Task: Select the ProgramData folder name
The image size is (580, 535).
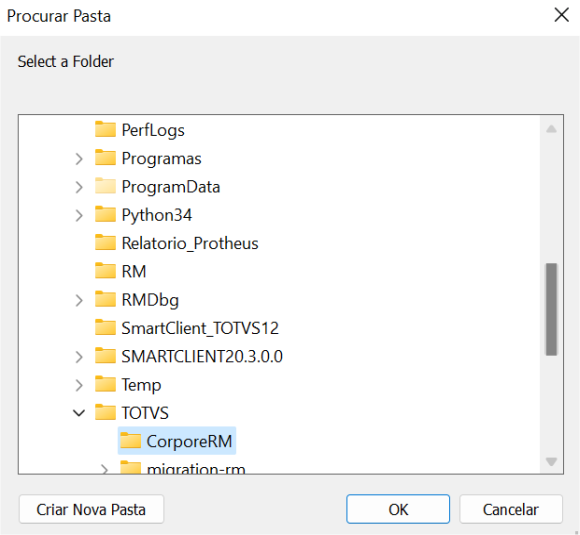Action: pyautogui.click(x=171, y=187)
